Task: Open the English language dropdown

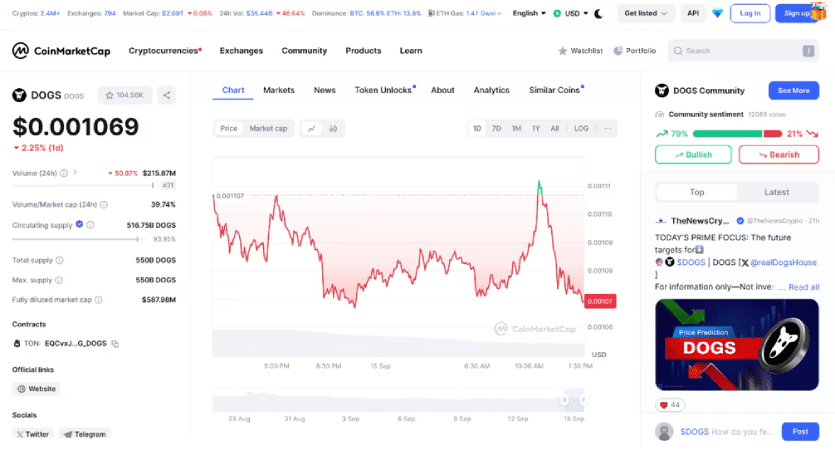Action: click(x=529, y=14)
